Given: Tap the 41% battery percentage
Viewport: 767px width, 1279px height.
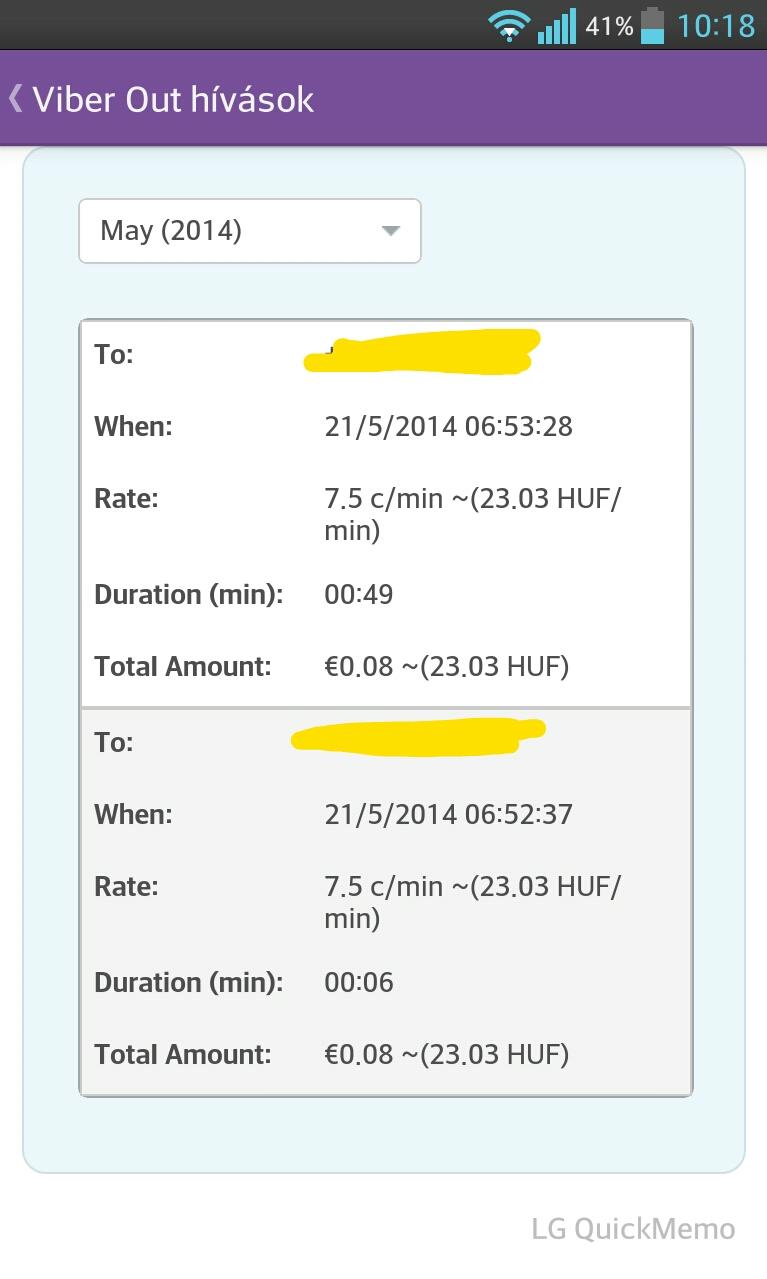Looking at the screenshot, I should [609, 26].
